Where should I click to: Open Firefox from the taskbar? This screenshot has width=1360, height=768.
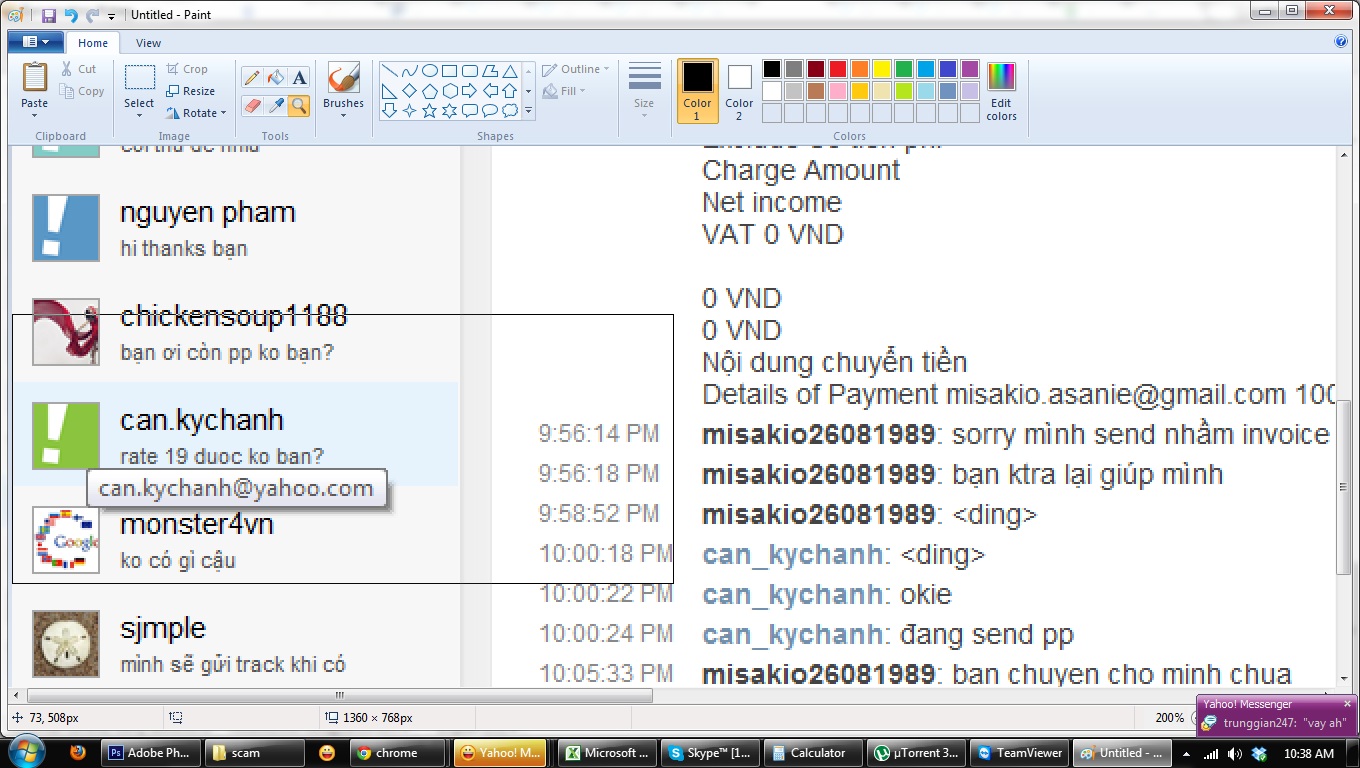click(78, 753)
